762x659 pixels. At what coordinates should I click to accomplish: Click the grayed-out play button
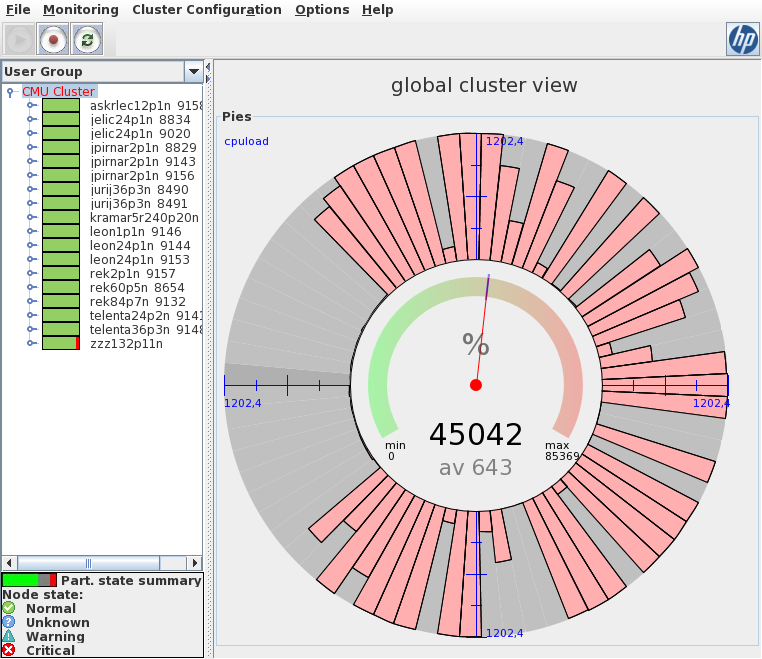point(19,40)
